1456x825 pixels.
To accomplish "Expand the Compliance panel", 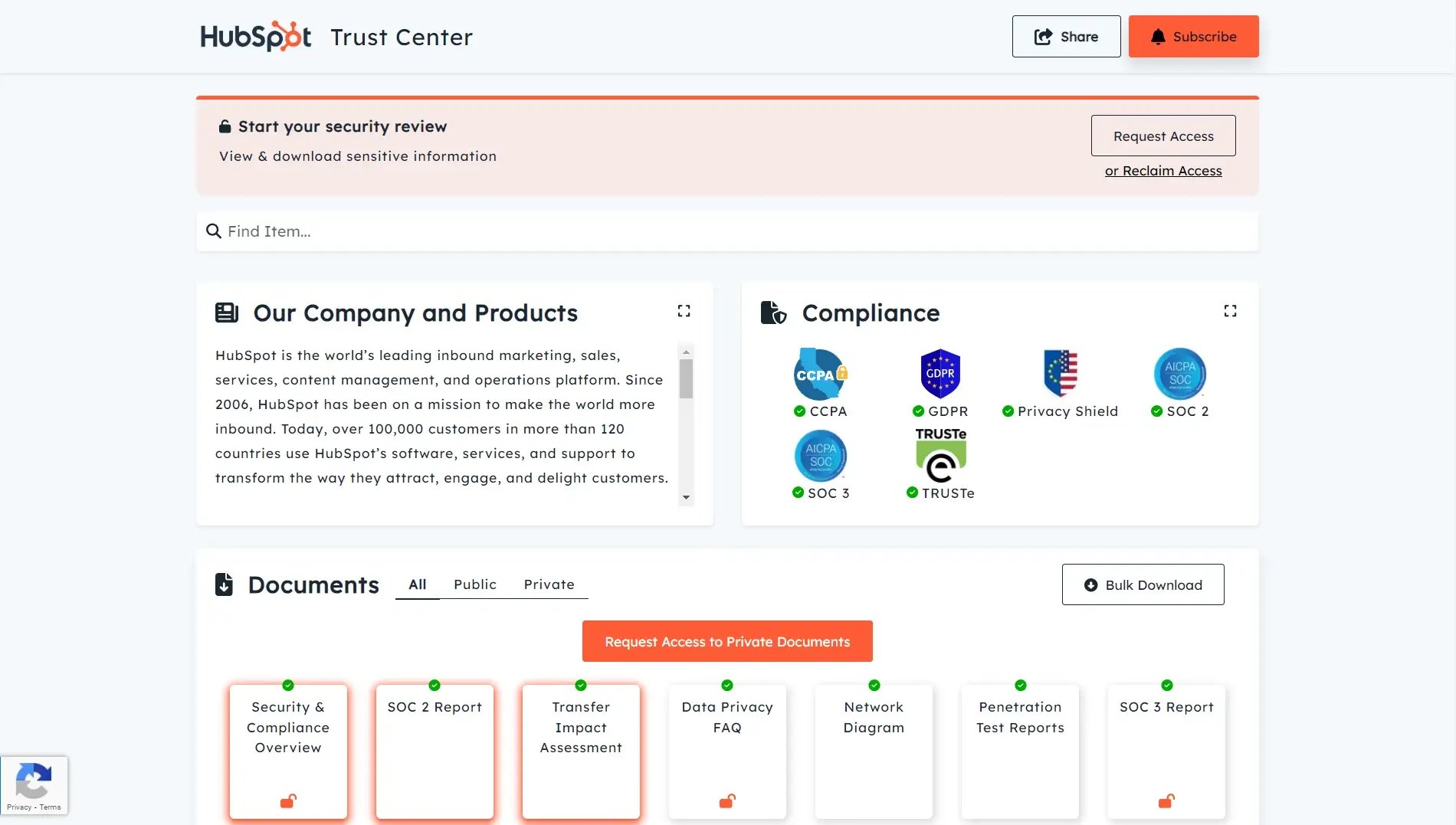I will [x=1230, y=310].
